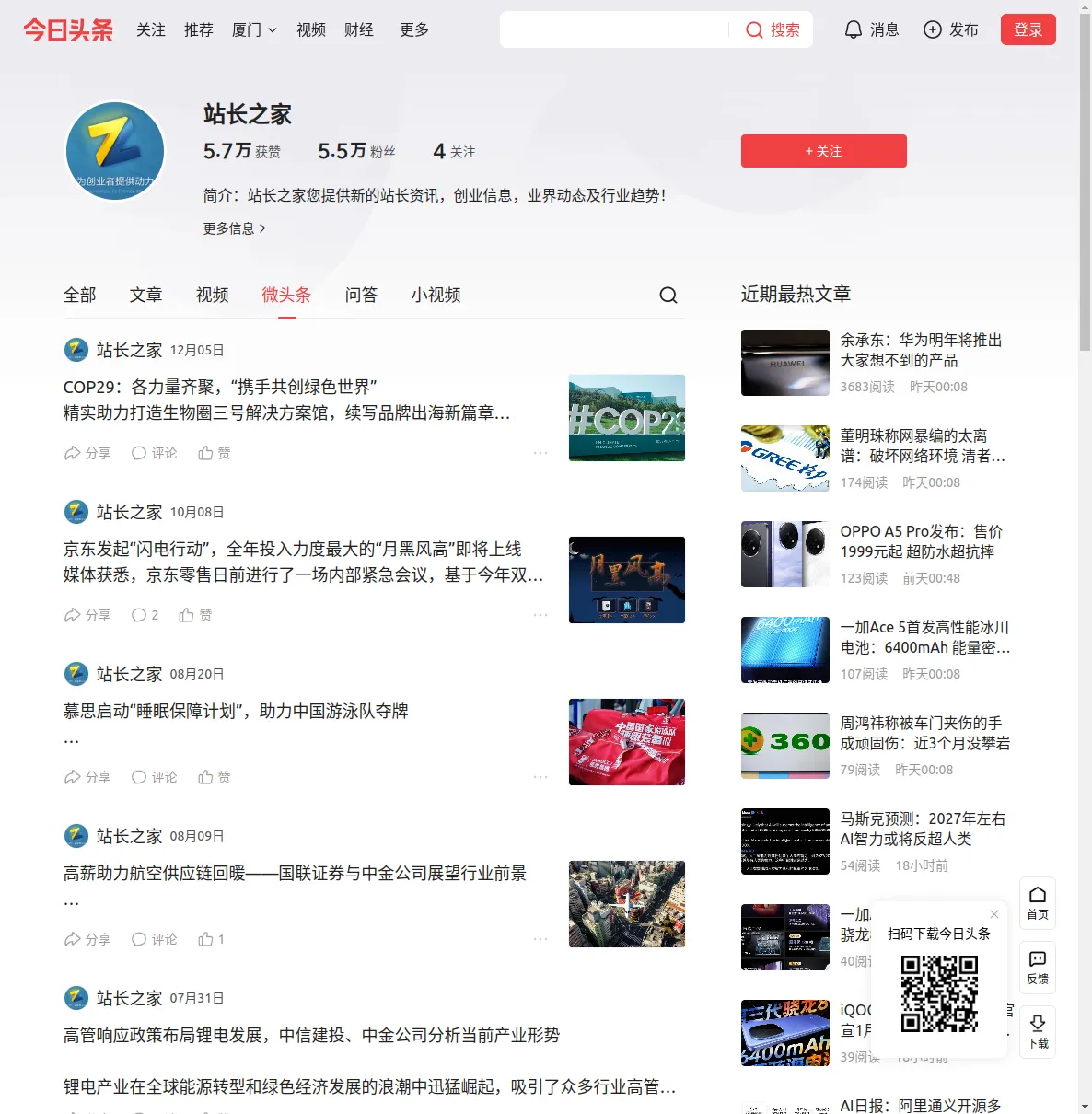Open the 360 logo article thumbnail
The height and width of the screenshot is (1114, 1092).
click(785, 746)
